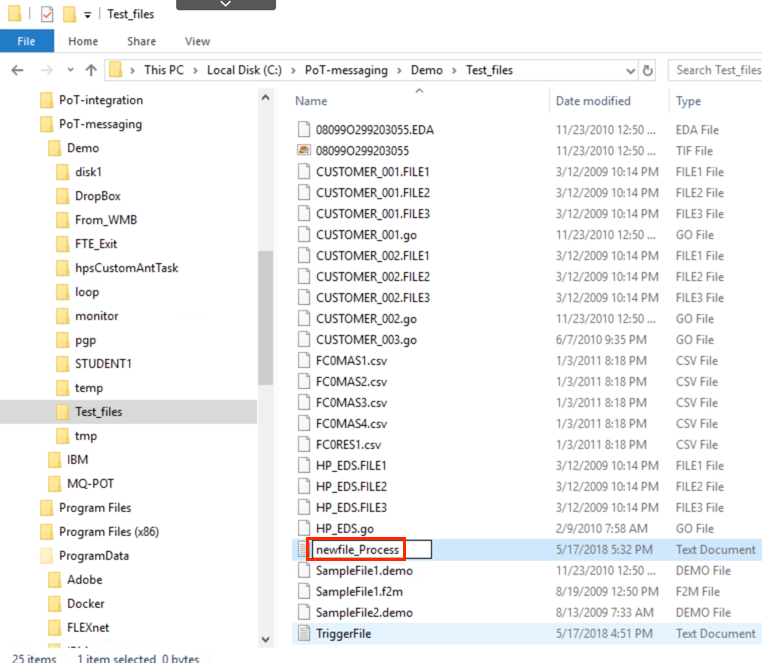The image size is (762, 663).
Task: Open the recent locations dropdown arrow
Action: [70, 70]
